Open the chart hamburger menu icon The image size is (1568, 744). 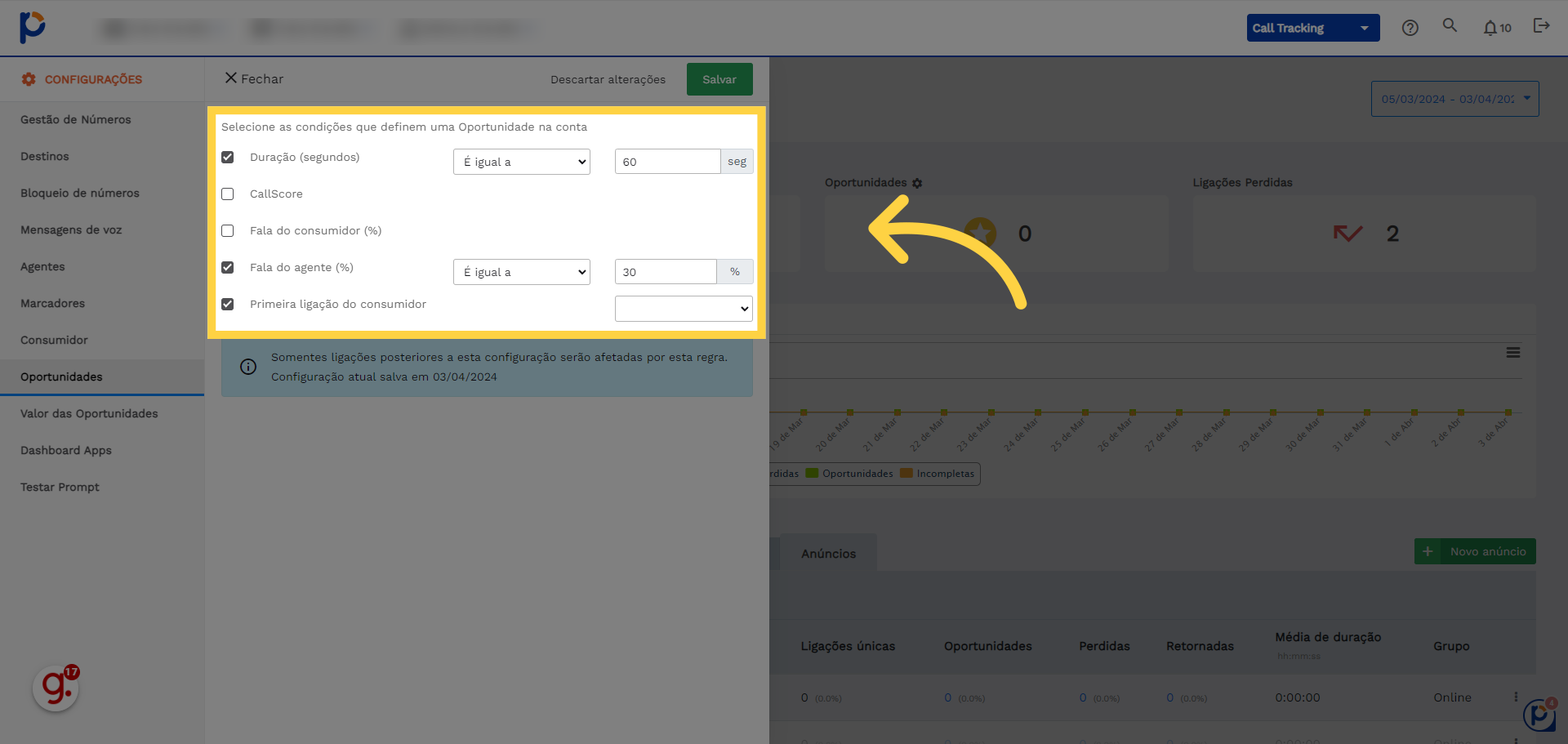pyautogui.click(x=1513, y=353)
